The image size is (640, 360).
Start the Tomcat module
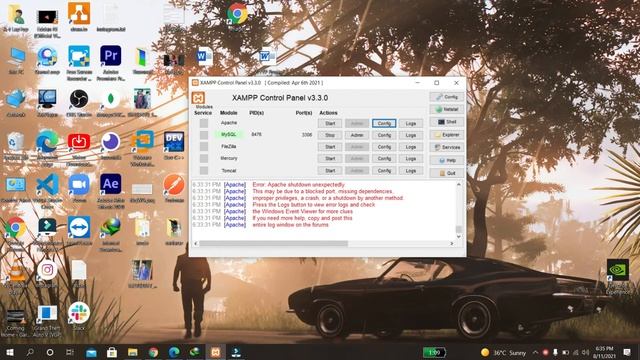(x=330, y=171)
